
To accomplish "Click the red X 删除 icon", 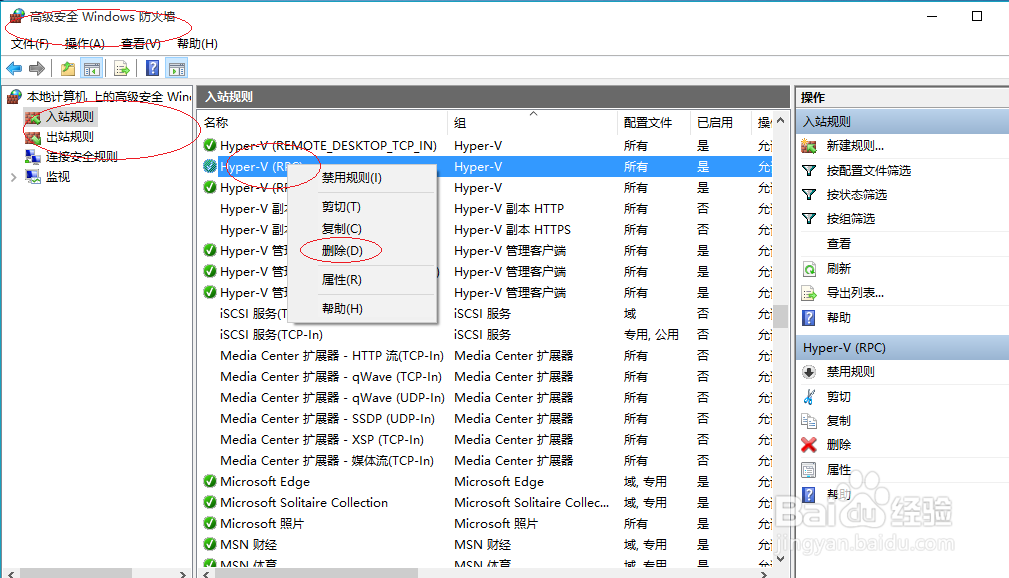I will click(x=809, y=445).
